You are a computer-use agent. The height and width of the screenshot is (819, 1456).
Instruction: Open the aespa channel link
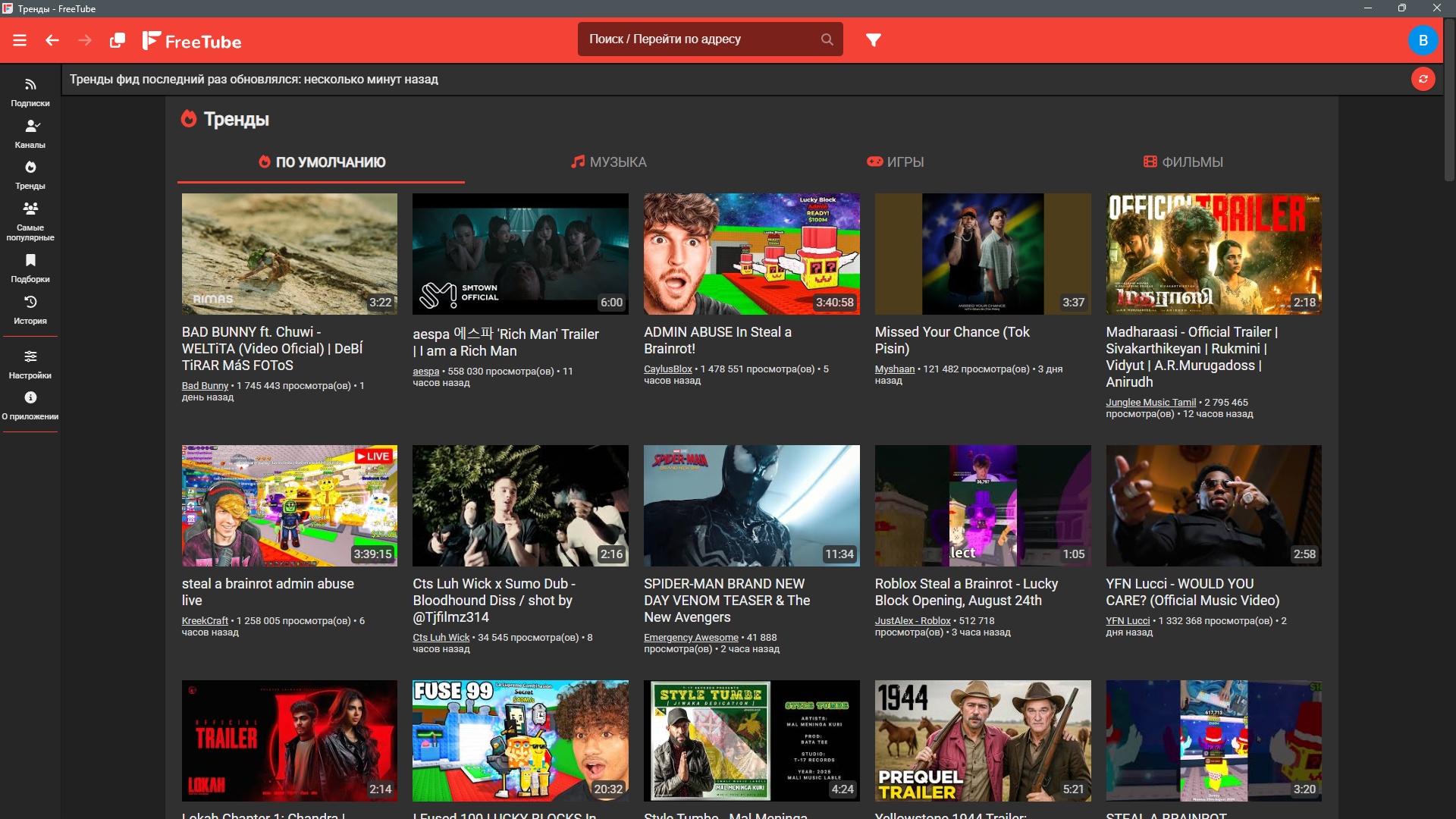click(x=425, y=372)
